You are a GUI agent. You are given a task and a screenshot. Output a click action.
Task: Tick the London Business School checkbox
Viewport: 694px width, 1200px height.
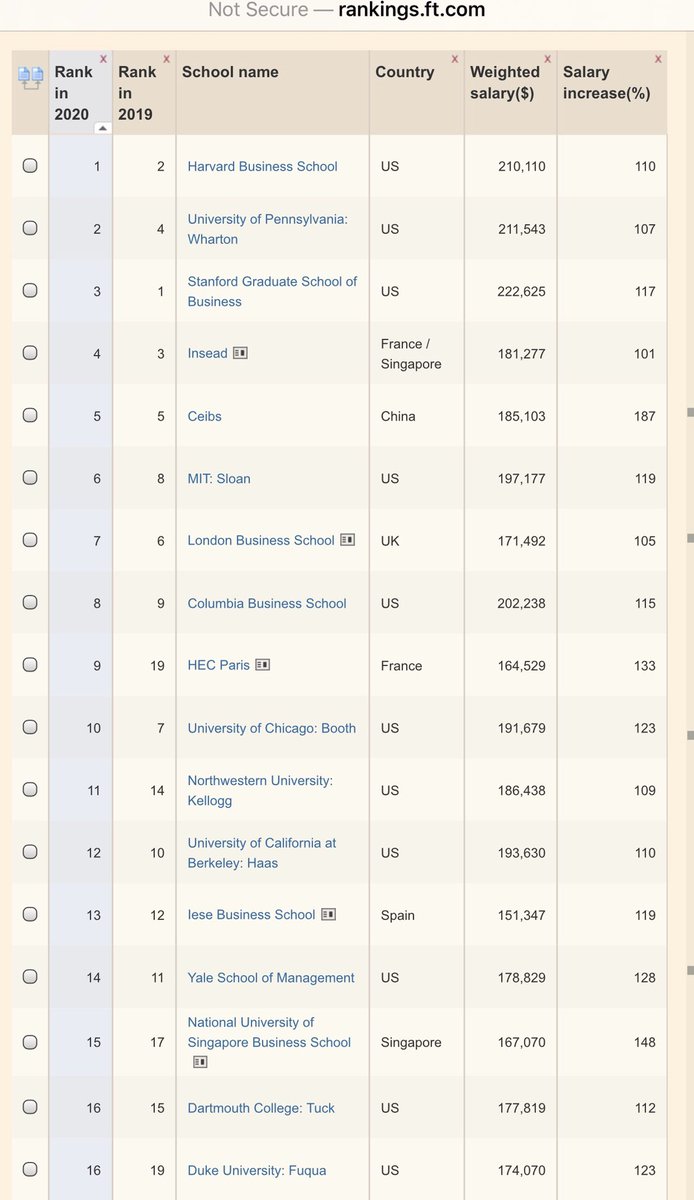30,540
